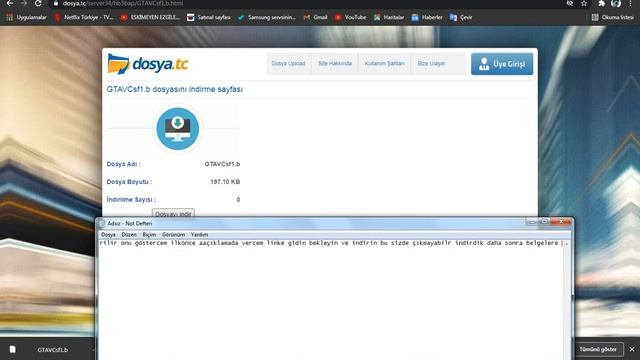The height and width of the screenshot is (360, 640).
Task: Open the Haberler news bookmark
Action: coord(427,17)
